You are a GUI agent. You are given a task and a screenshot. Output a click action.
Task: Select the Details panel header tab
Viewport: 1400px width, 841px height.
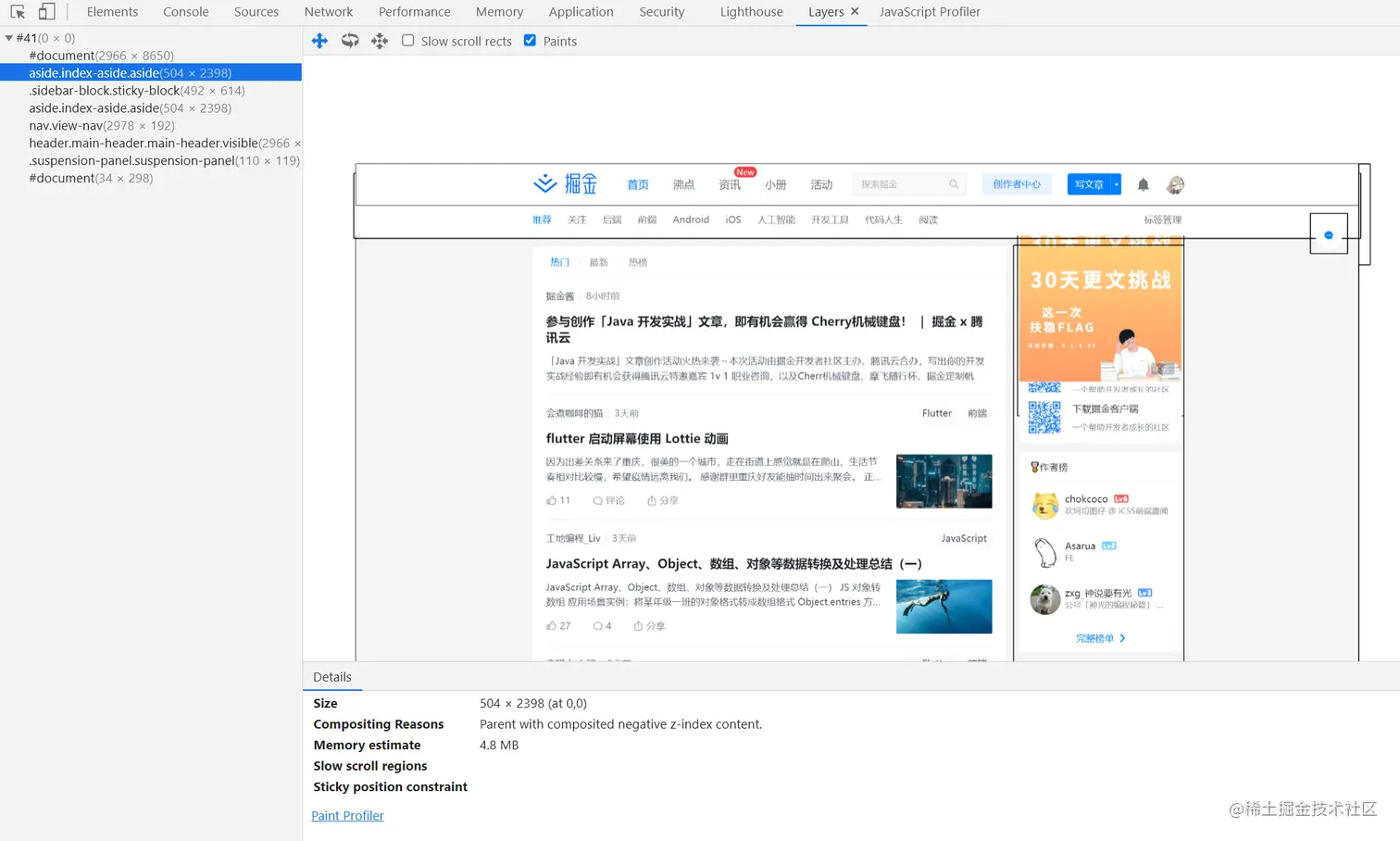332,677
